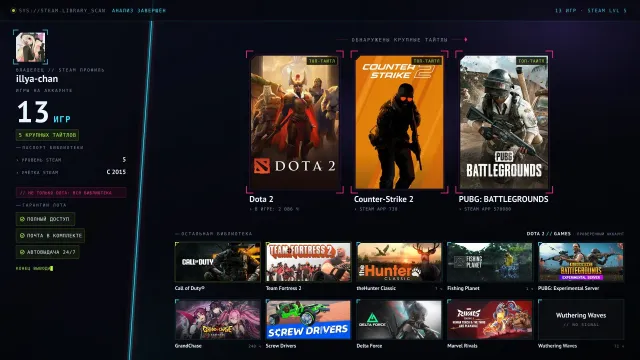Image resolution: width=640 pixels, height=360 pixels.
Task: Select the Screw Drivers game tile
Action: 308,320
